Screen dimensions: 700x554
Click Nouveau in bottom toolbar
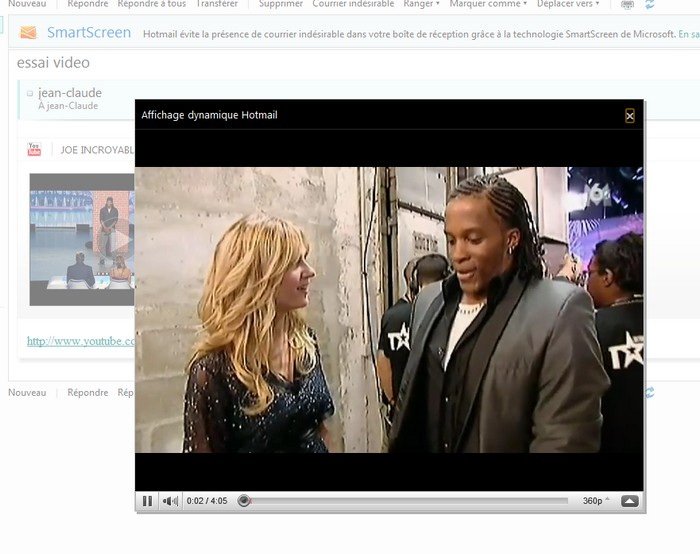click(27, 393)
